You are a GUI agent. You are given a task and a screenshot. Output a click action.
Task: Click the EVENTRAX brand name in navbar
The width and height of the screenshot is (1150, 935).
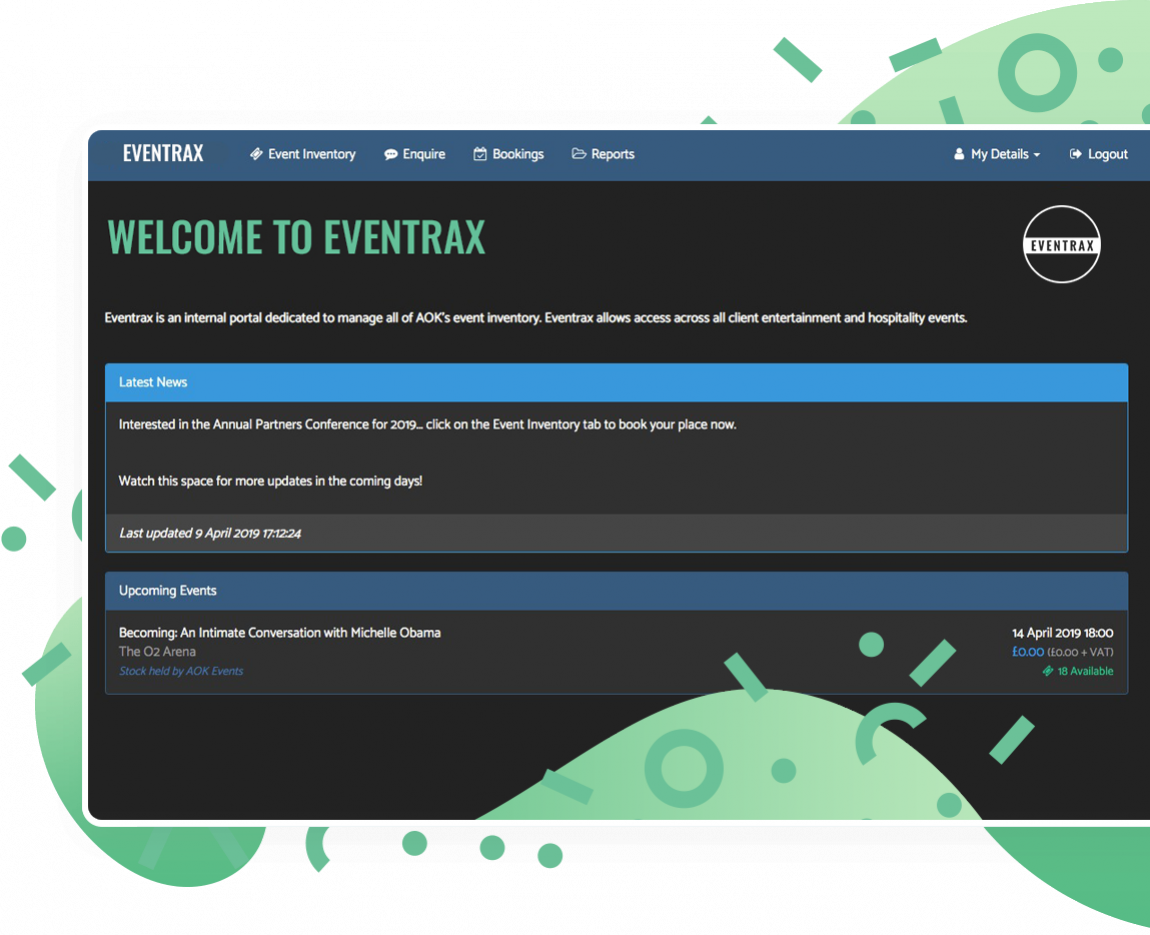point(163,153)
